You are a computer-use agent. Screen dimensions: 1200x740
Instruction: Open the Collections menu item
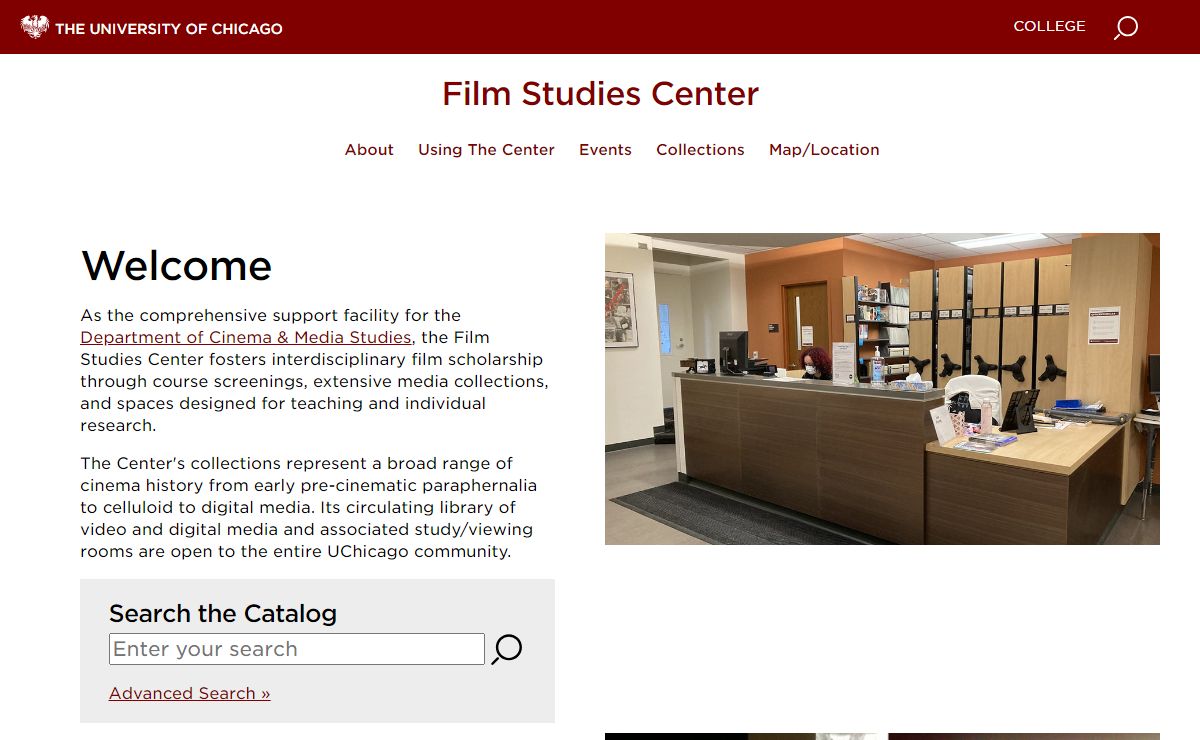[x=700, y=150]
